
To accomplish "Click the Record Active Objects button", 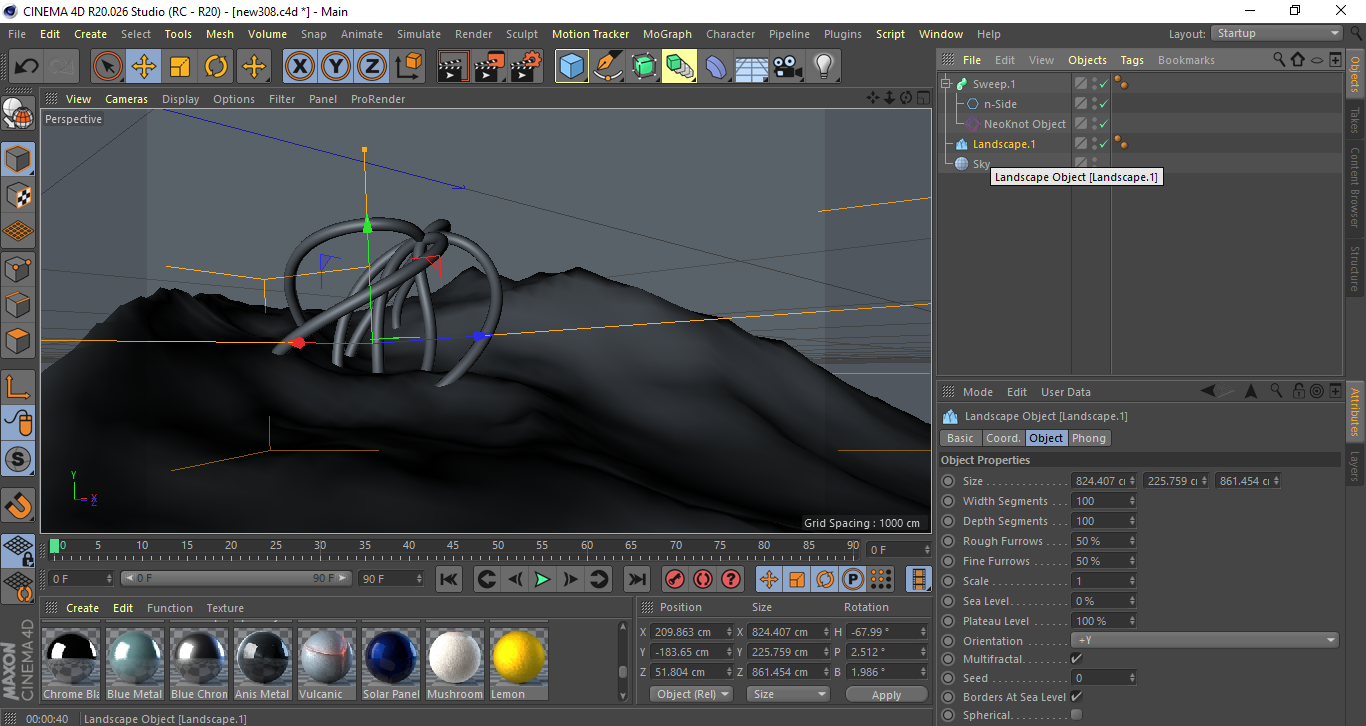I will [675, 579].
